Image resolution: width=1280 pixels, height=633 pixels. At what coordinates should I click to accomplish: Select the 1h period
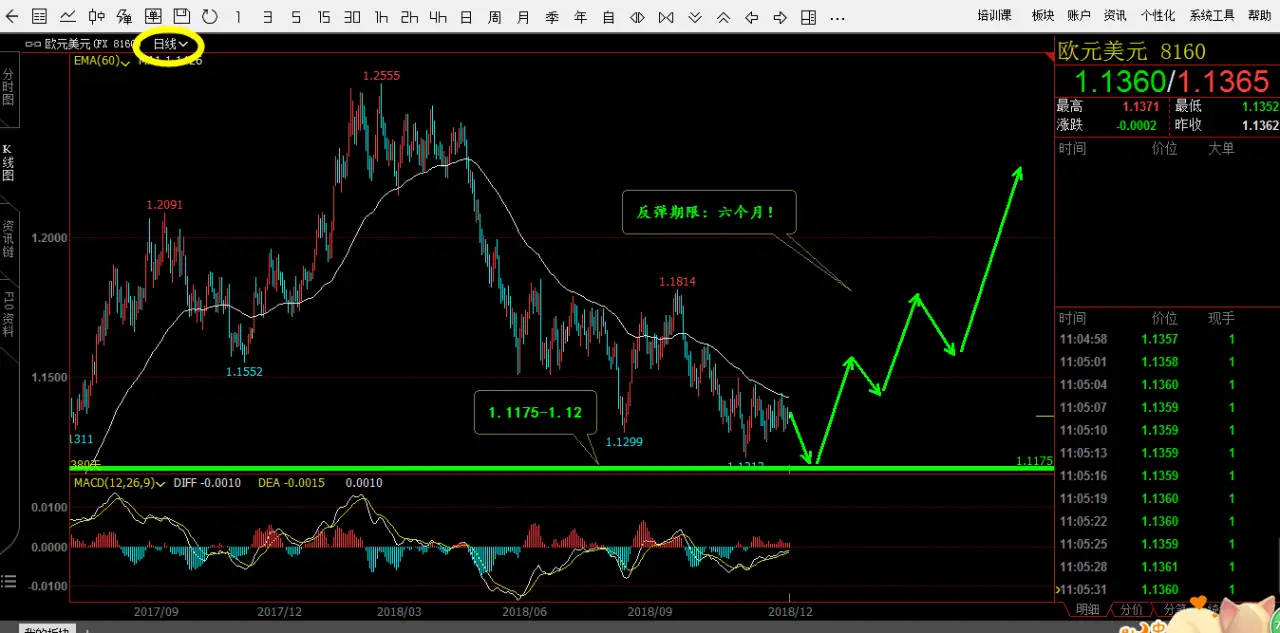[x=381, y=17]
